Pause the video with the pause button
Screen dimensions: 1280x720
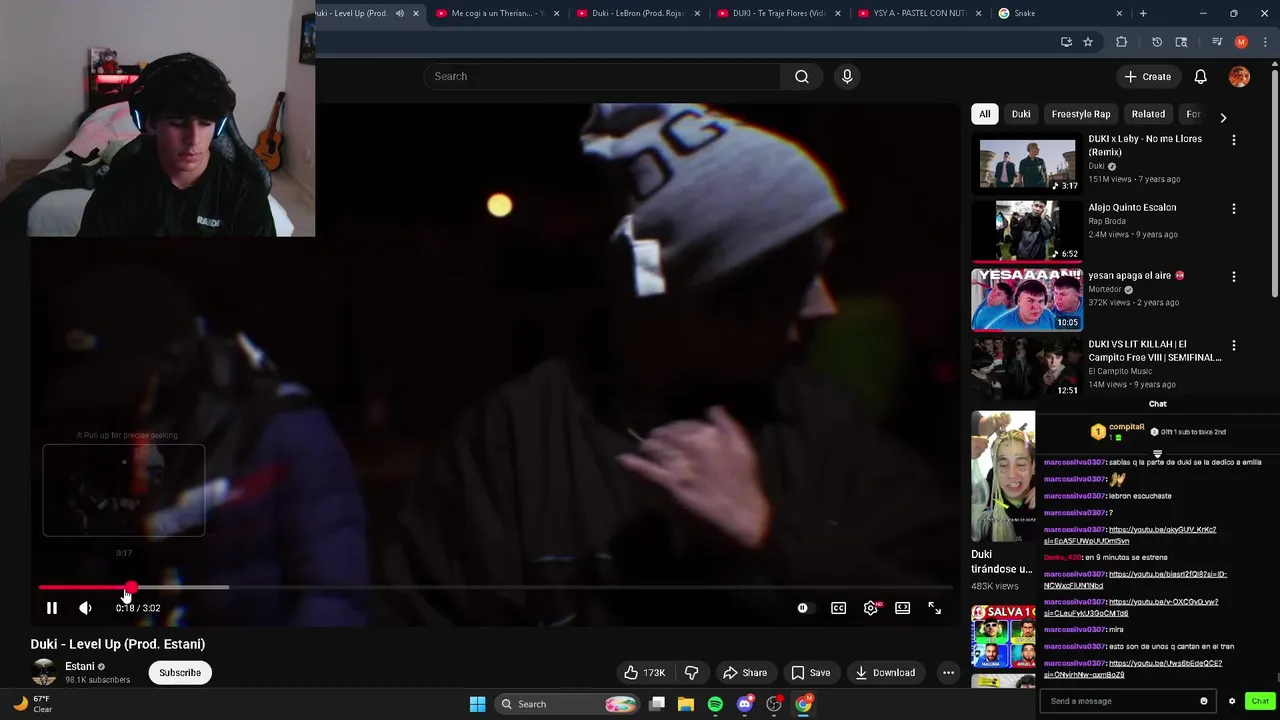(x=52, y=608)
